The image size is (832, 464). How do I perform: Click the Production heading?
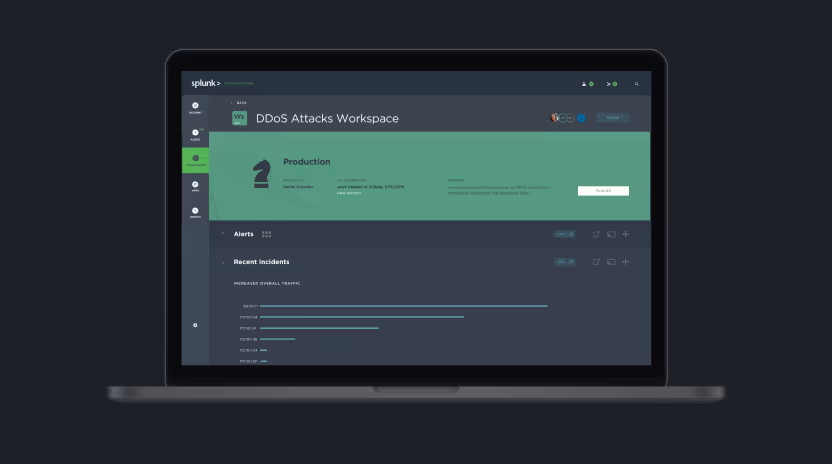click(307, 162)
